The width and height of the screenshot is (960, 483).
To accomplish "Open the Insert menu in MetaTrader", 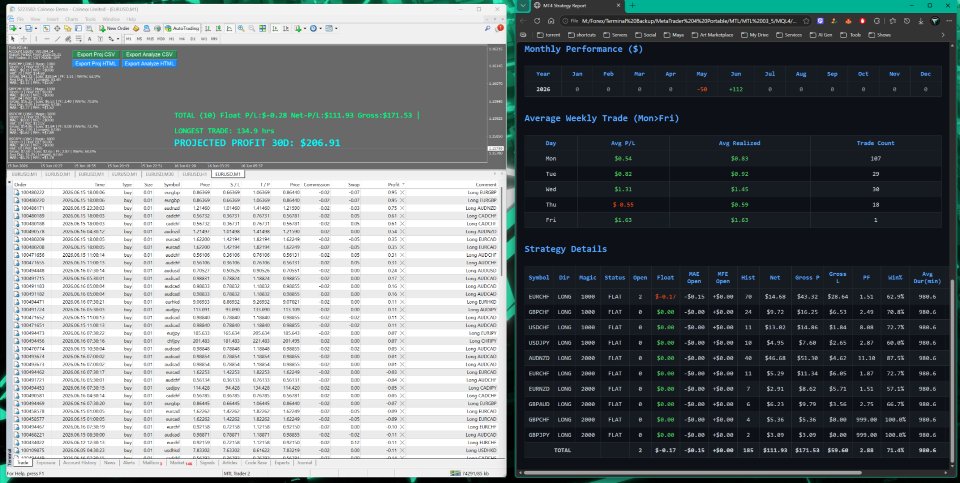I will (x=53, y=19).
